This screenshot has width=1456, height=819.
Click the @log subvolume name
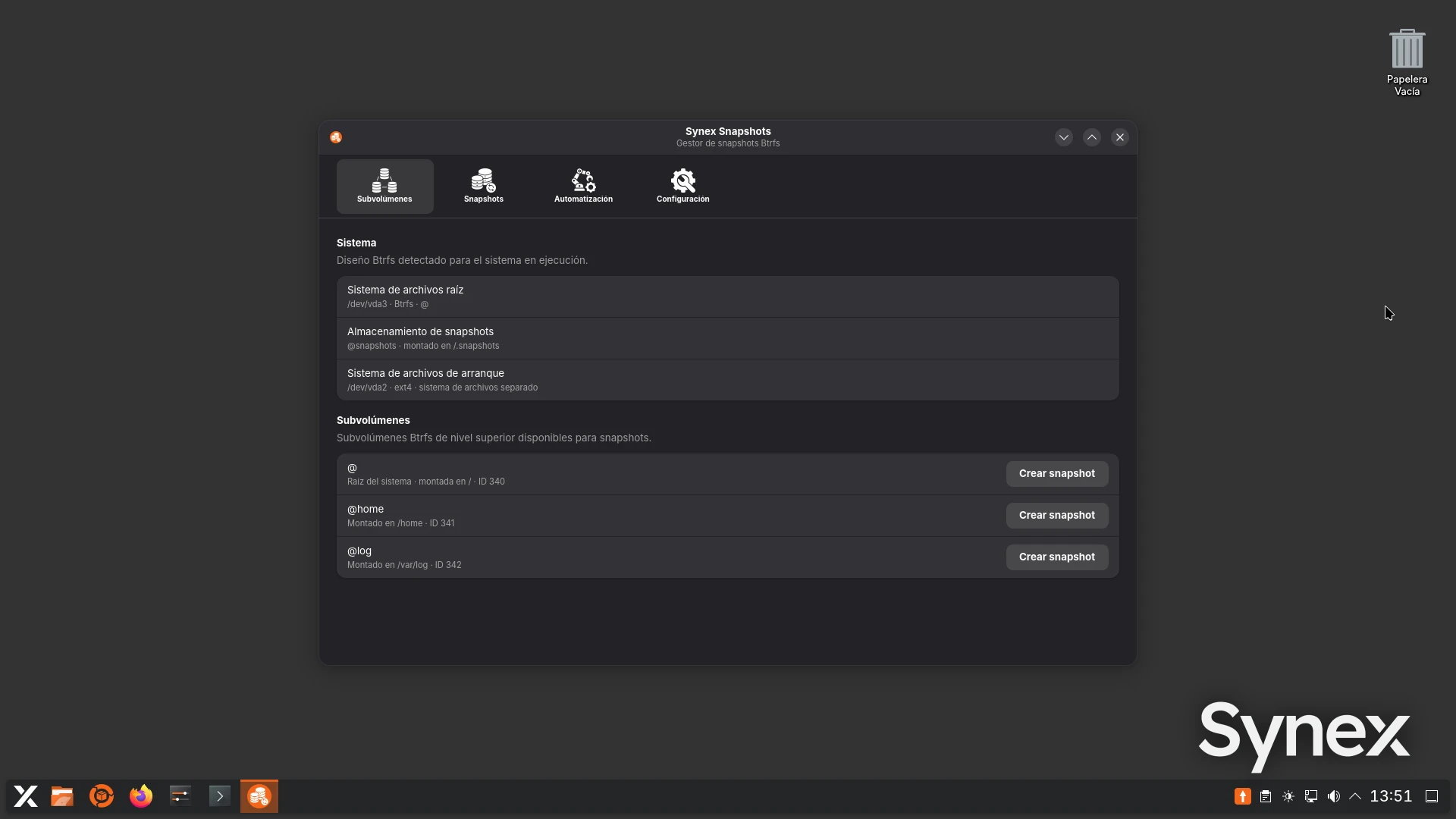click(359, 551)
